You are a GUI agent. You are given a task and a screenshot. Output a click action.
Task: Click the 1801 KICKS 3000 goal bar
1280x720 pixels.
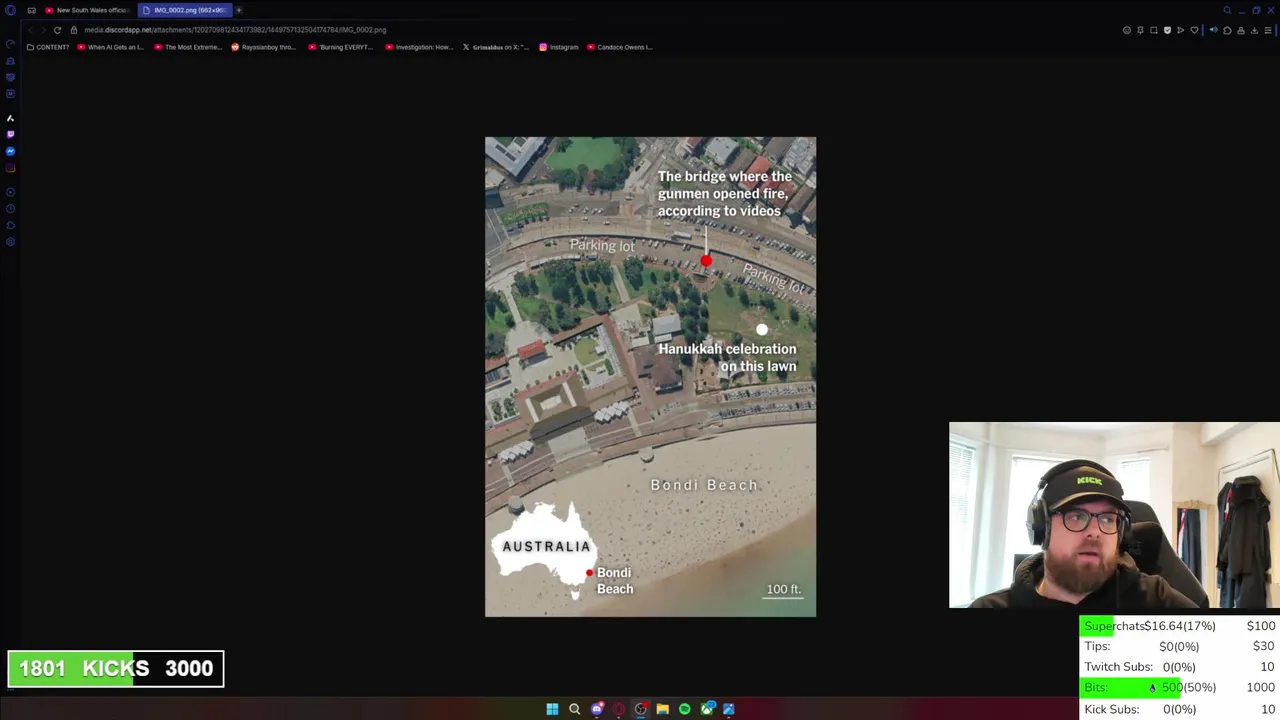pyautogui.click(x=116, y=669)
